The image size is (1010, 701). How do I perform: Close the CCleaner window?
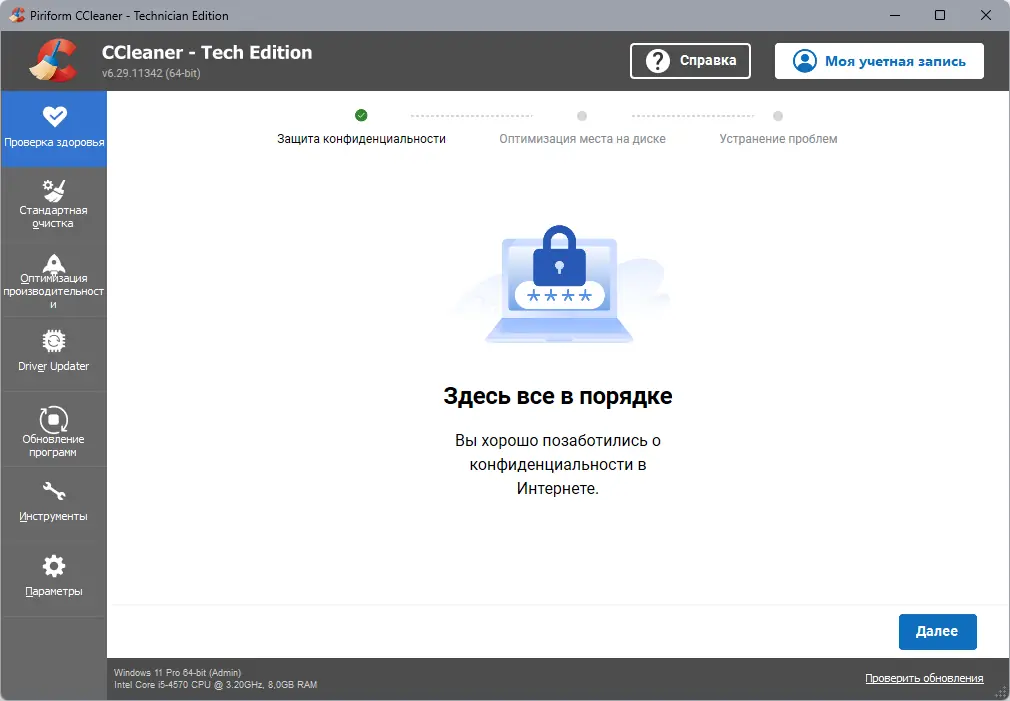point(986,15)
